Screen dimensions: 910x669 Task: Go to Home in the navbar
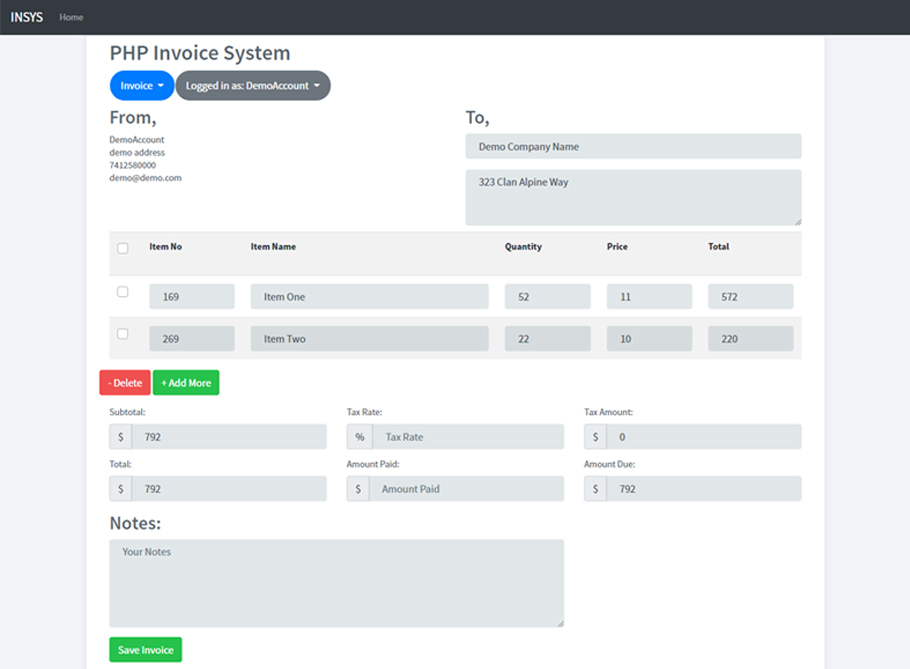pyautogui.click(x=71, y=17)
